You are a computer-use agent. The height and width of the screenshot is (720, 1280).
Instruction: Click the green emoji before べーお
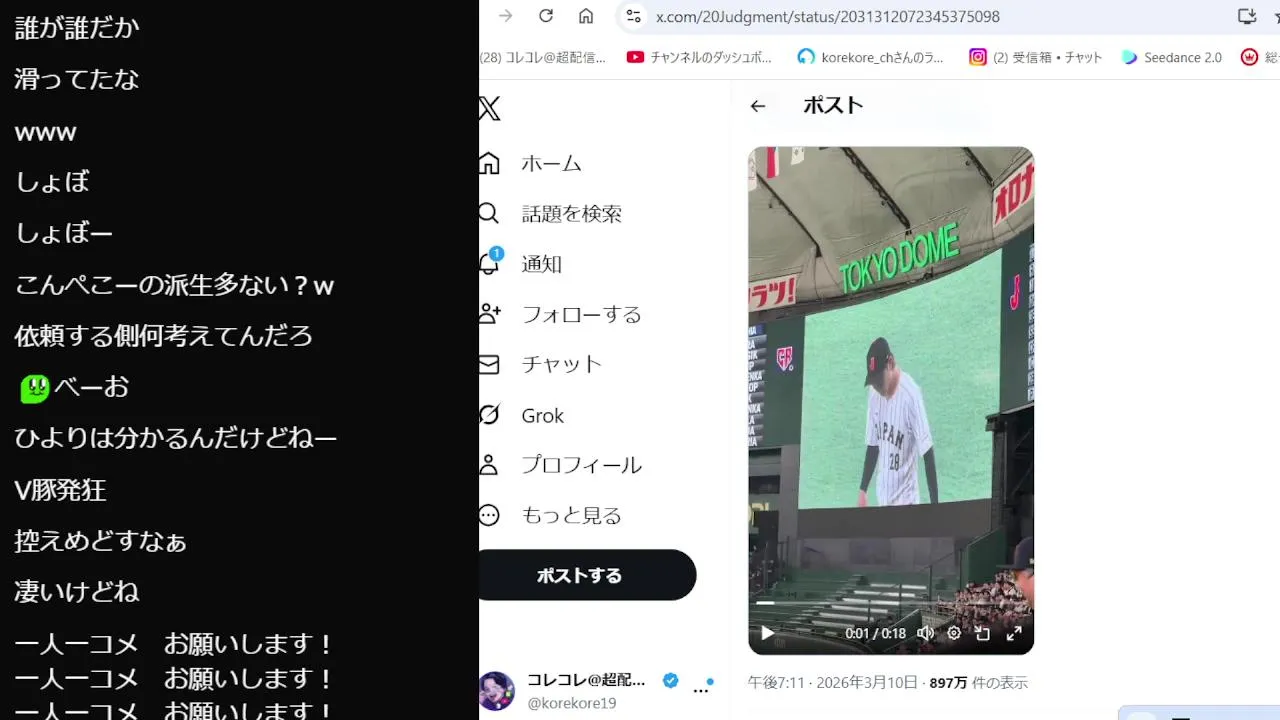coord(34,388)
